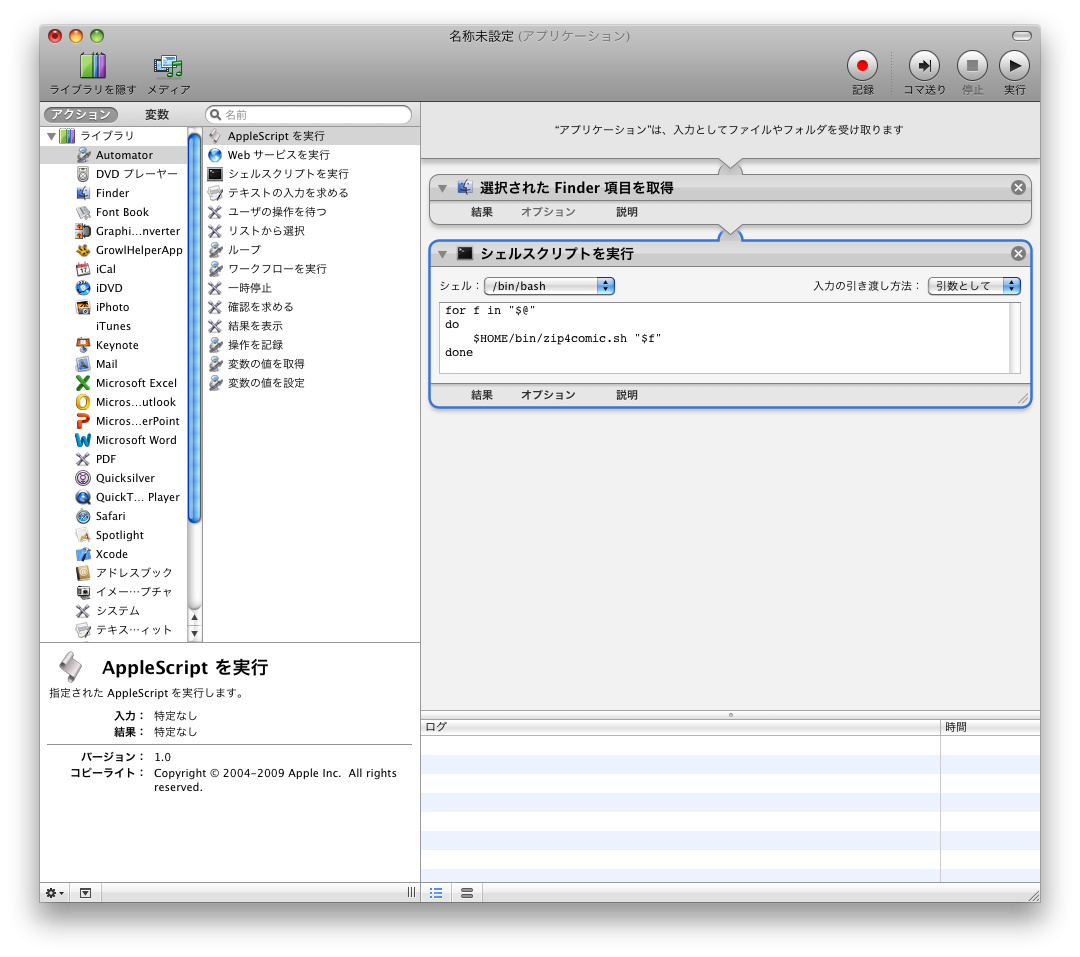Viewport: 1080px width, 957px height.
Task: Start recording with the 記録 button
Action: coord(862,66)
